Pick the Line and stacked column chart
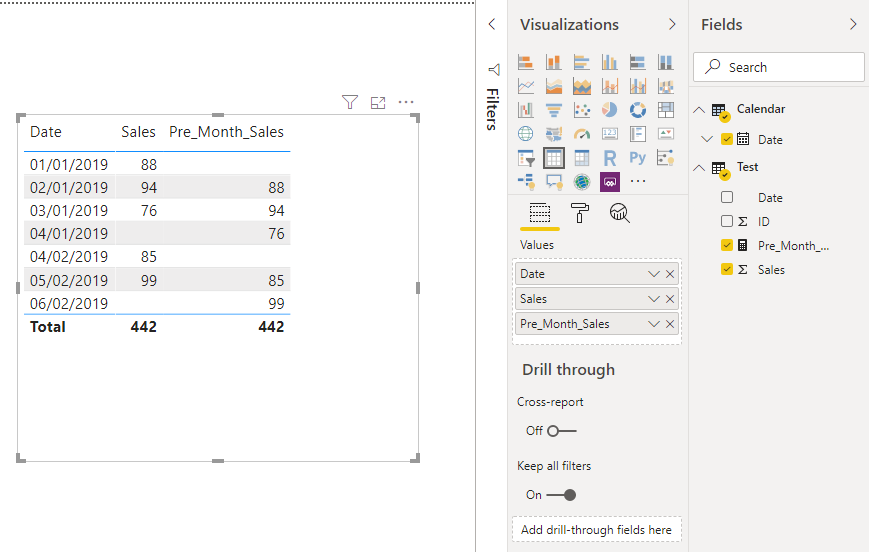This screenshot has width=869, height=552. click(610, 86)
